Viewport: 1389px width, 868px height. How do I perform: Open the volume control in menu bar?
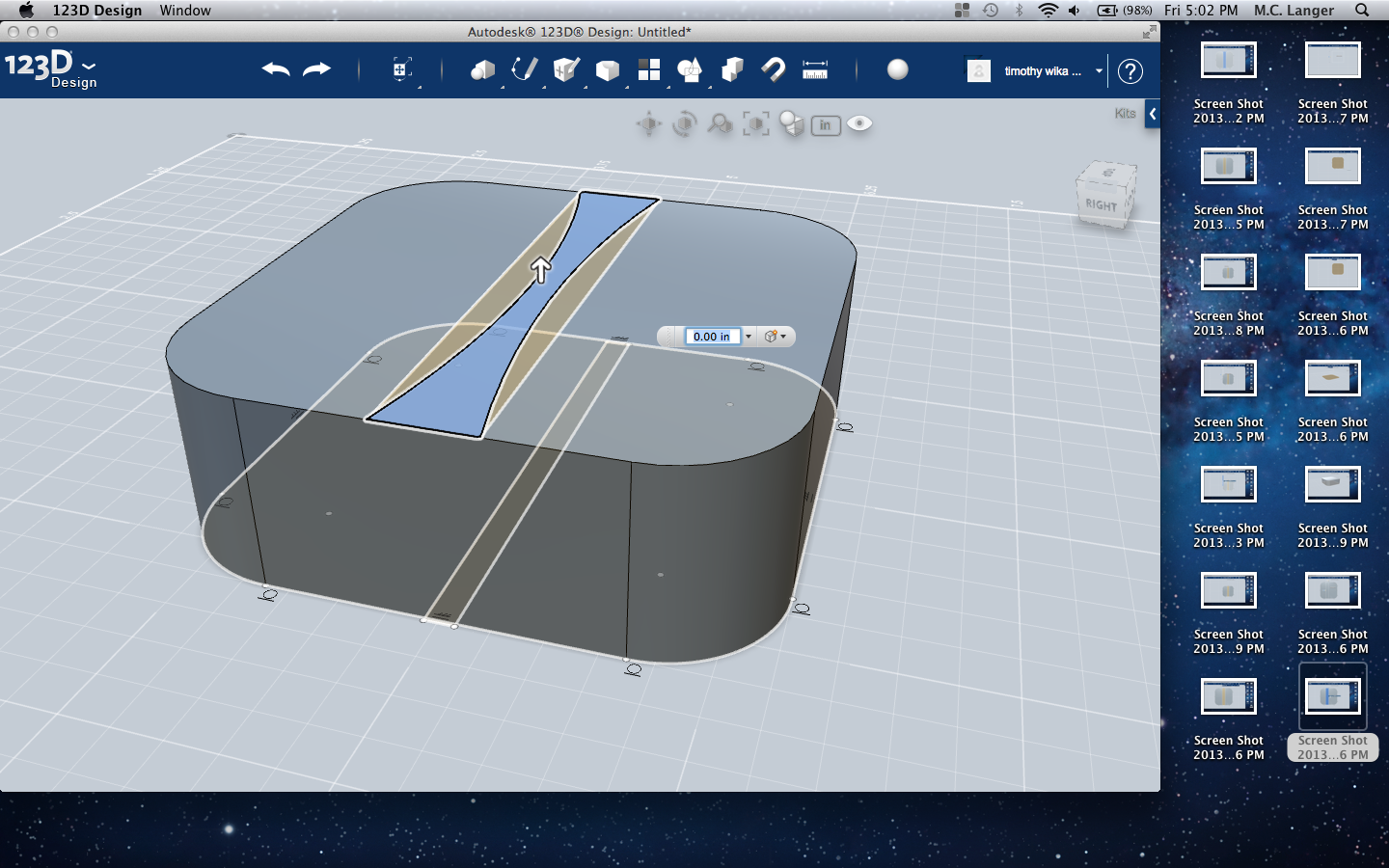click(x=1075, y=11)
